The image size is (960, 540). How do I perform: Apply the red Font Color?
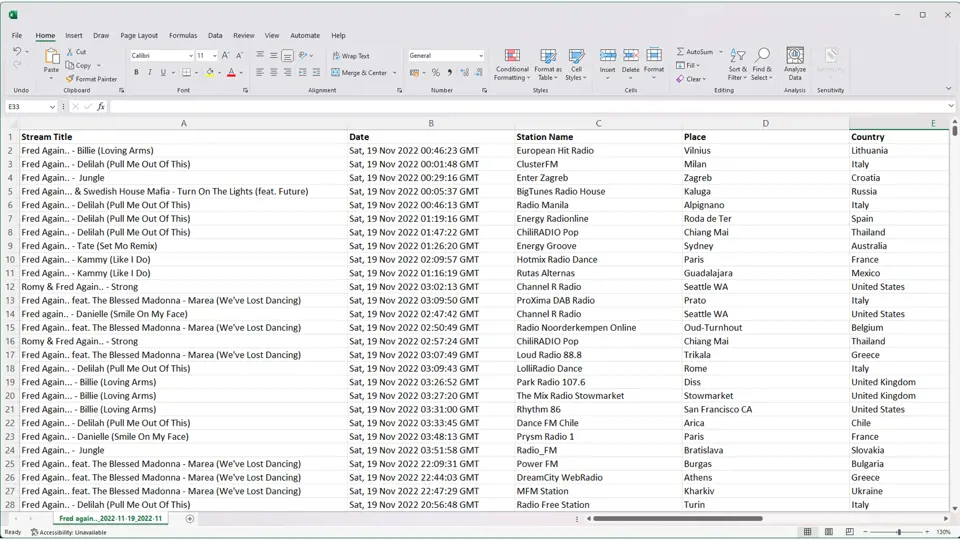[231, 72]
